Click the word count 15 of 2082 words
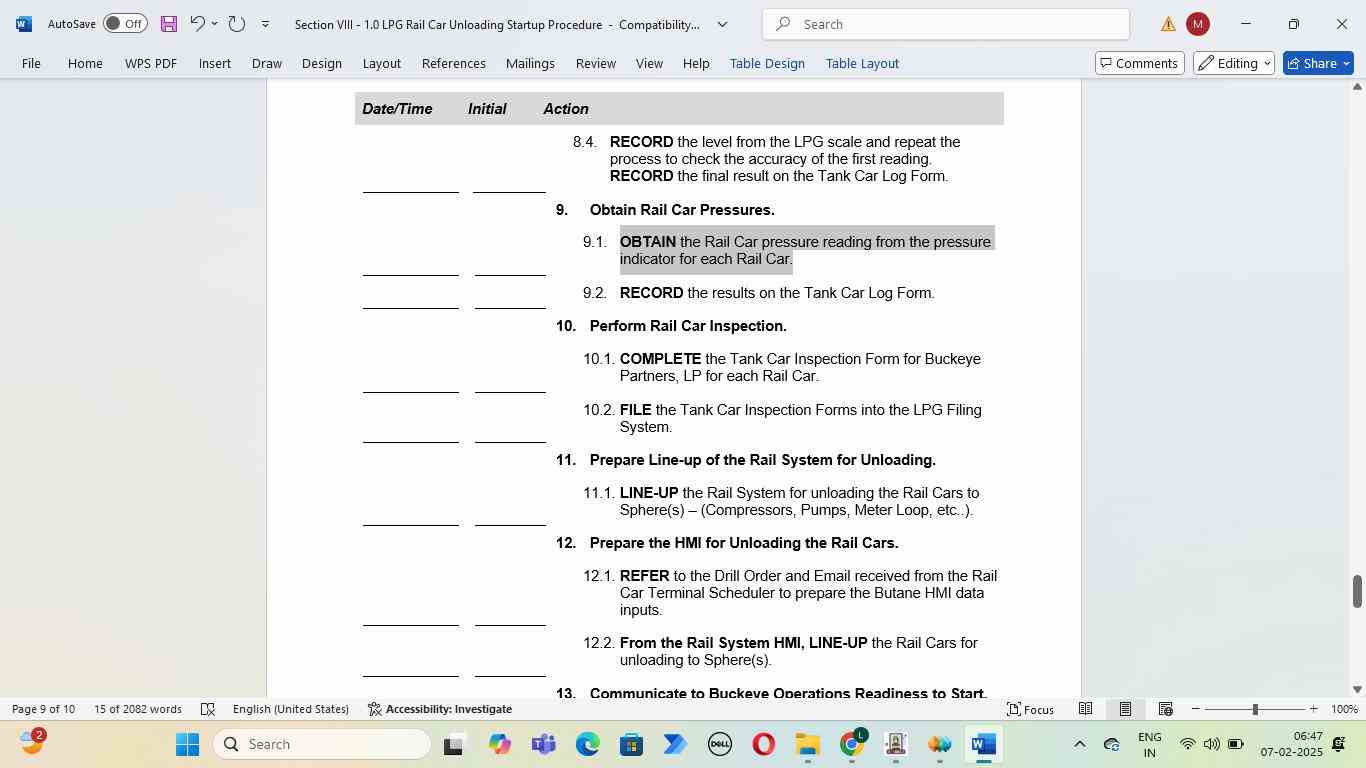 click(x=138, y=709)
